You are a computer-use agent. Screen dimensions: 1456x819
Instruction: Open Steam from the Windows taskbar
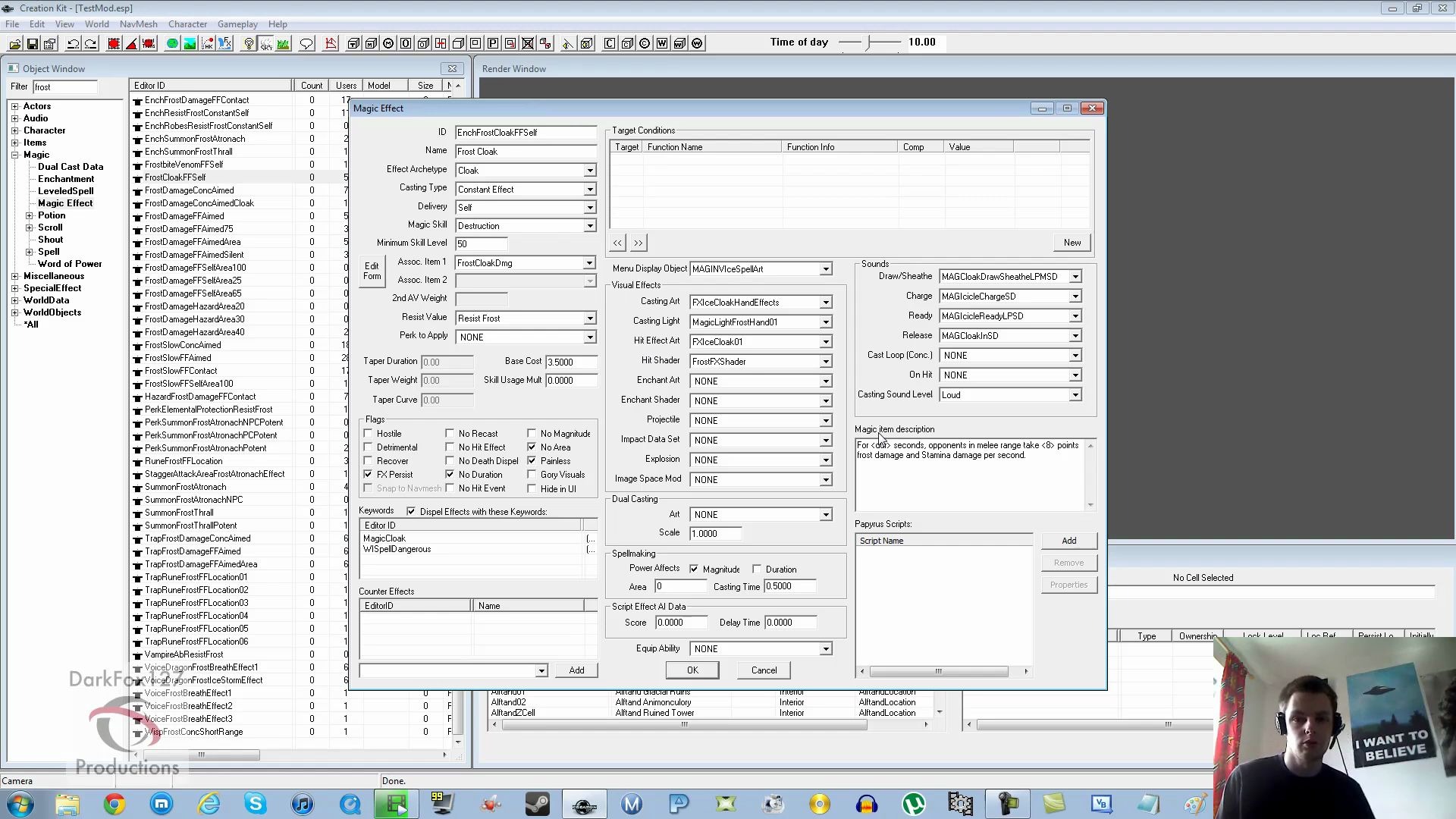[538, 804]
